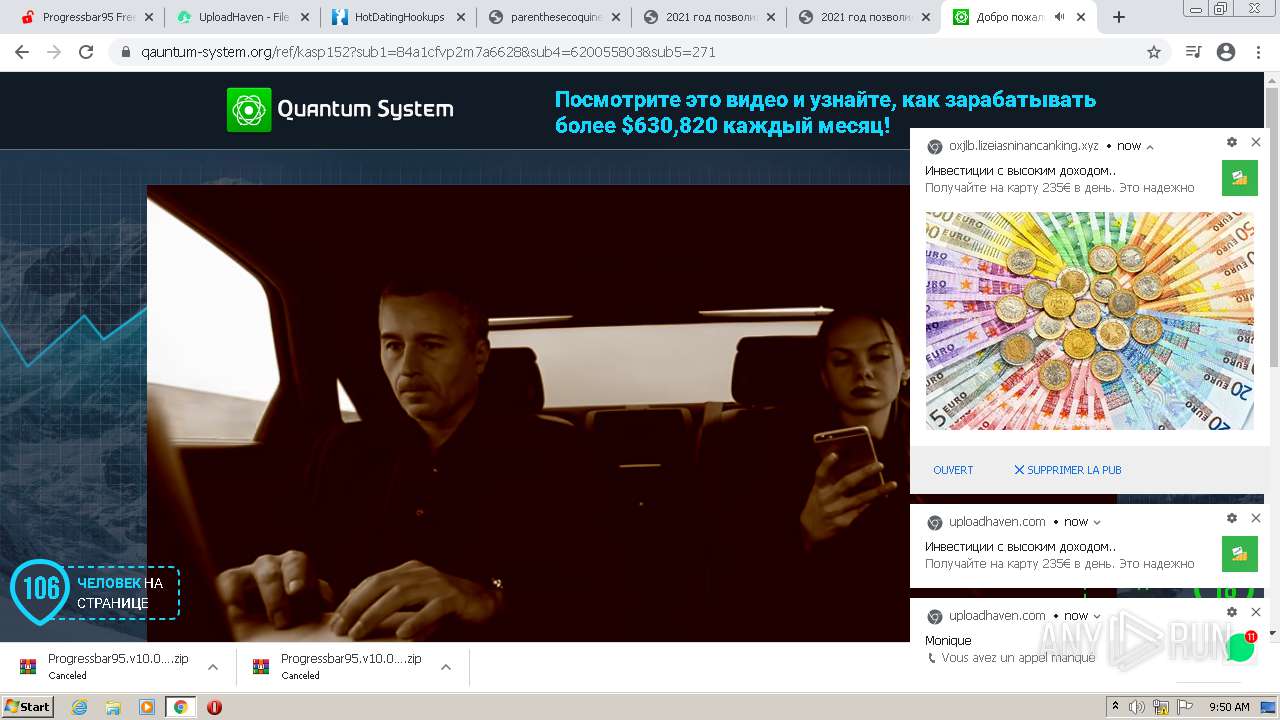The image size is (1280, 720).
Task: Close the Monique missed call notification
Action: pyautogui.click(x=1256, y=612)
